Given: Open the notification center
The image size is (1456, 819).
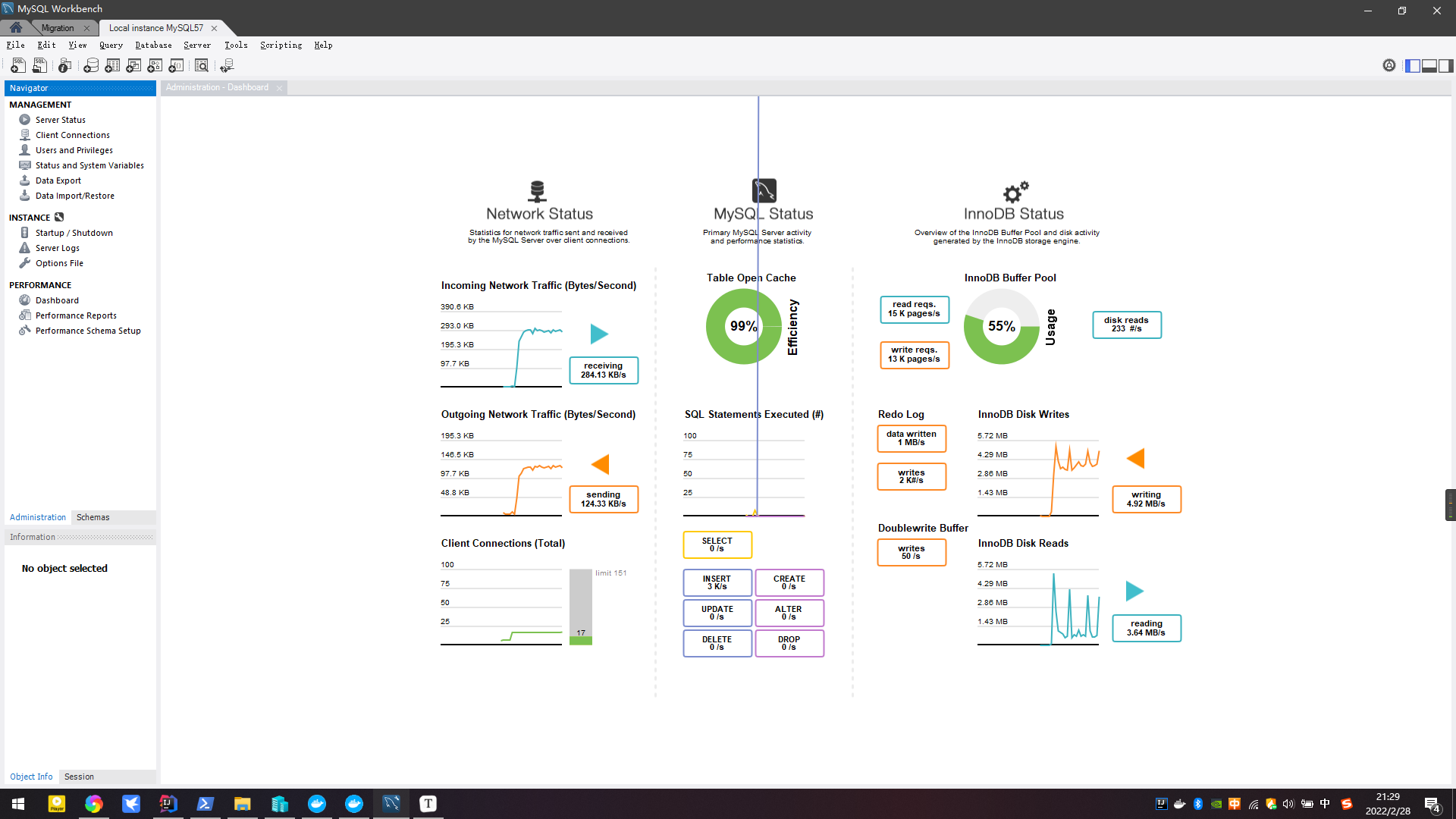Looking at the screenshot, I should (x=1432, y=804).
